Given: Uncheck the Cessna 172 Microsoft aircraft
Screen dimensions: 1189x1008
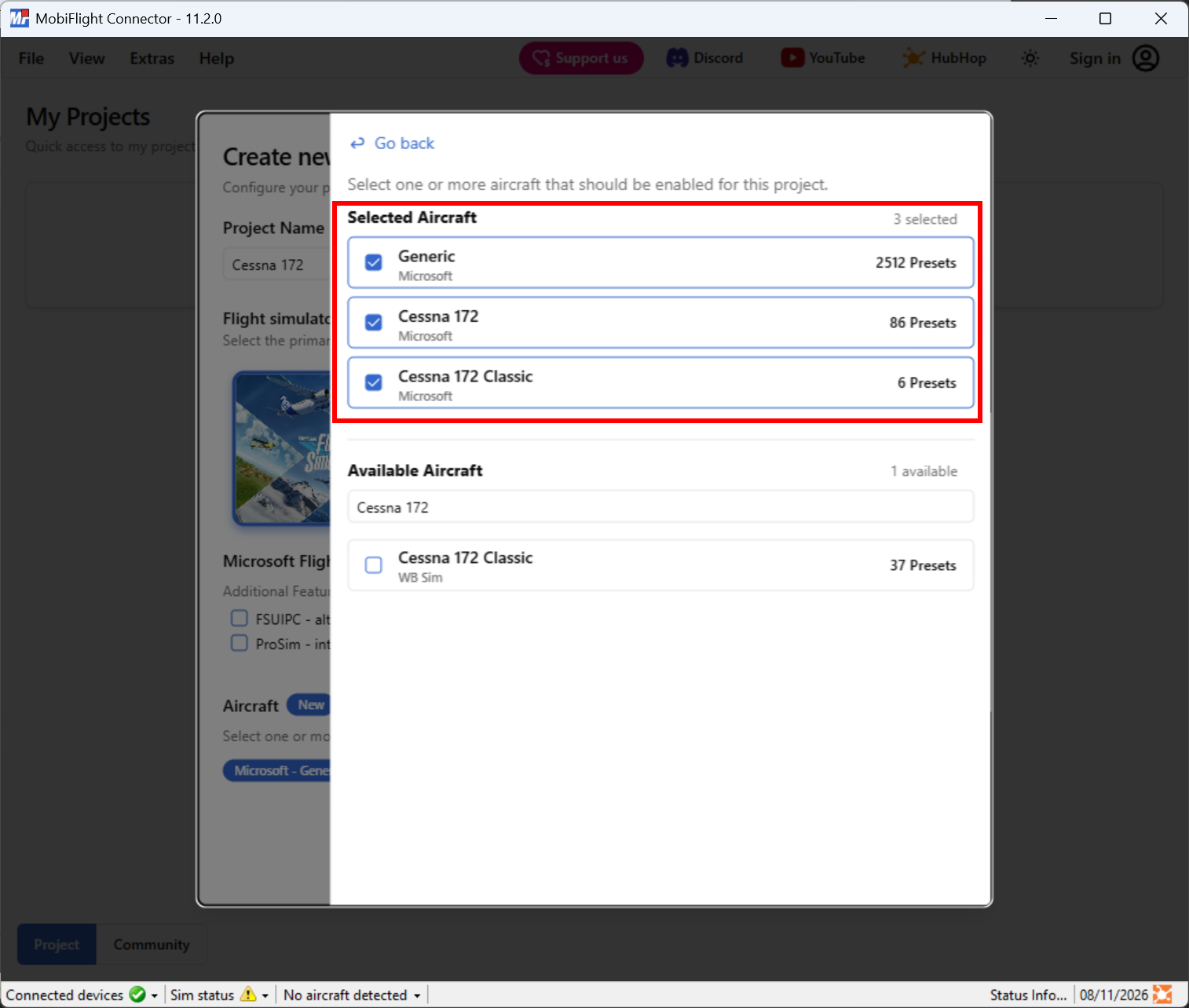Looking at the screenshot, I should coord(374,323).
